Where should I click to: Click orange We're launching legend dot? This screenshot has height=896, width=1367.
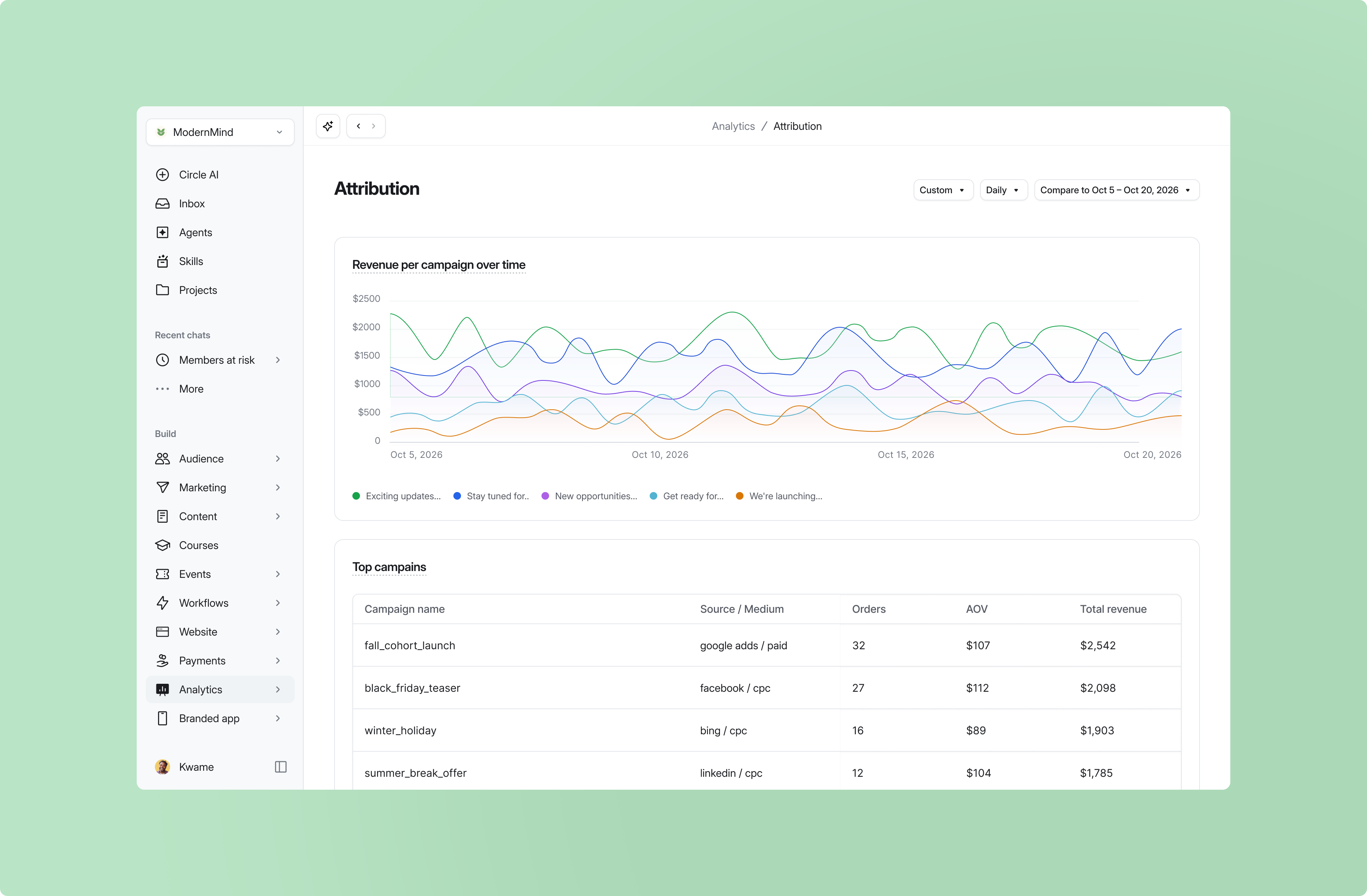[740, 496]
